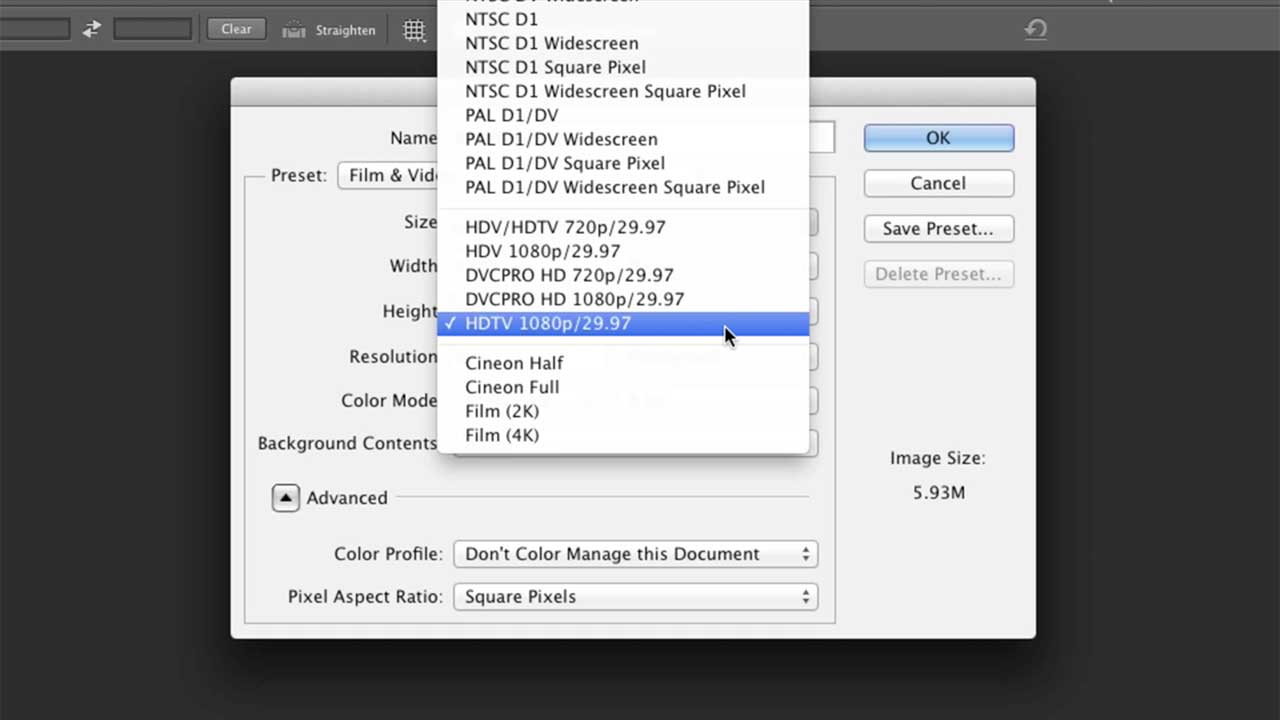Click the document Name input field

pos(822,137)
